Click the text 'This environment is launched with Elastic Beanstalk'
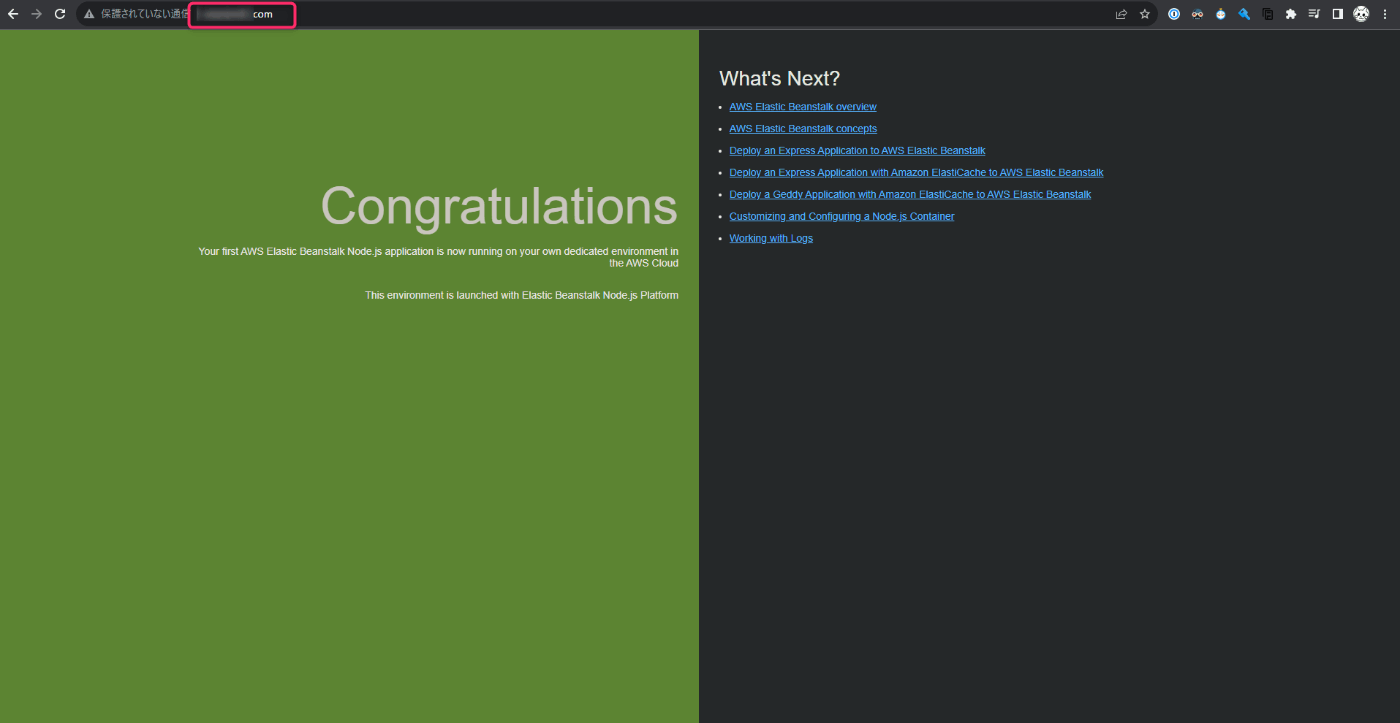The height and width of the screenshot is (723, 1400). tap(521, 295)
